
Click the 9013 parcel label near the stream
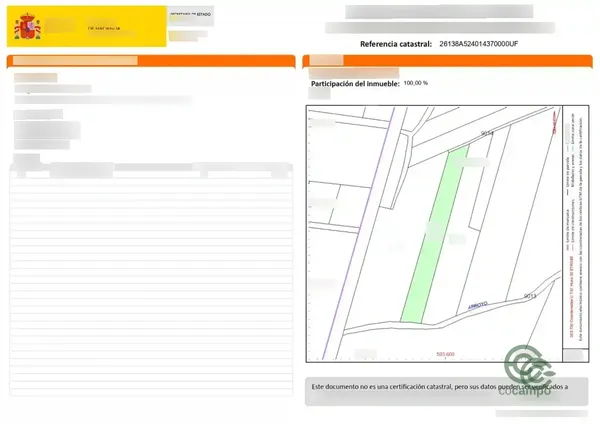[530, 296]
